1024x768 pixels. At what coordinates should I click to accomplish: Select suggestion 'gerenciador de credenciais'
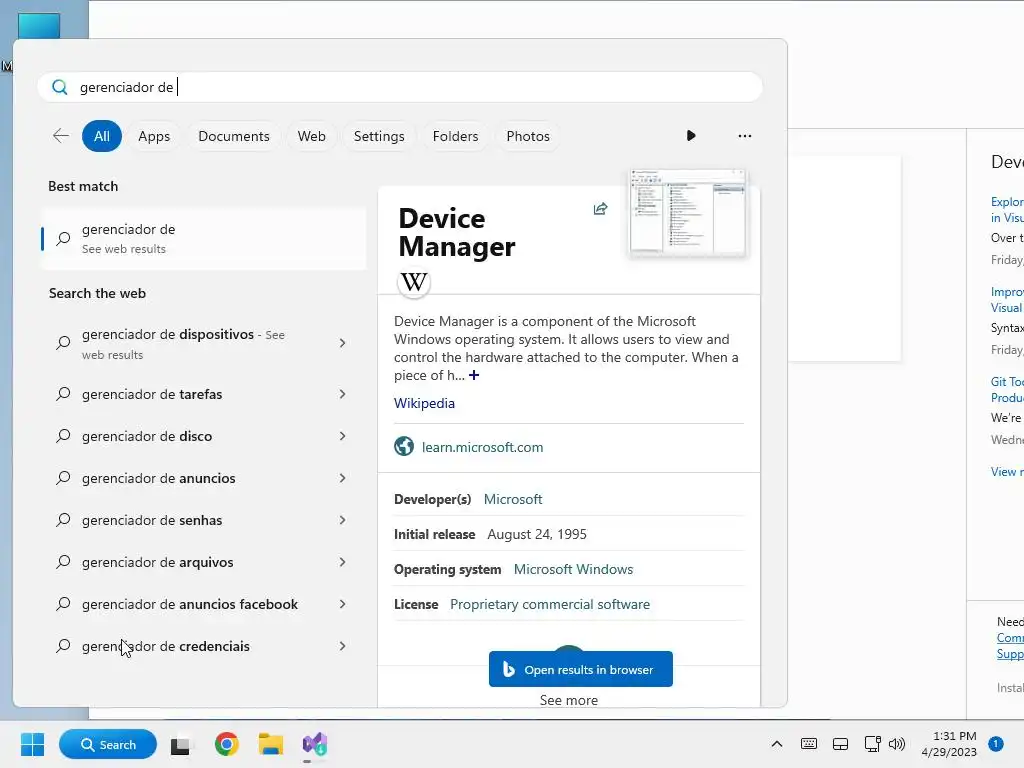(203, 646)
